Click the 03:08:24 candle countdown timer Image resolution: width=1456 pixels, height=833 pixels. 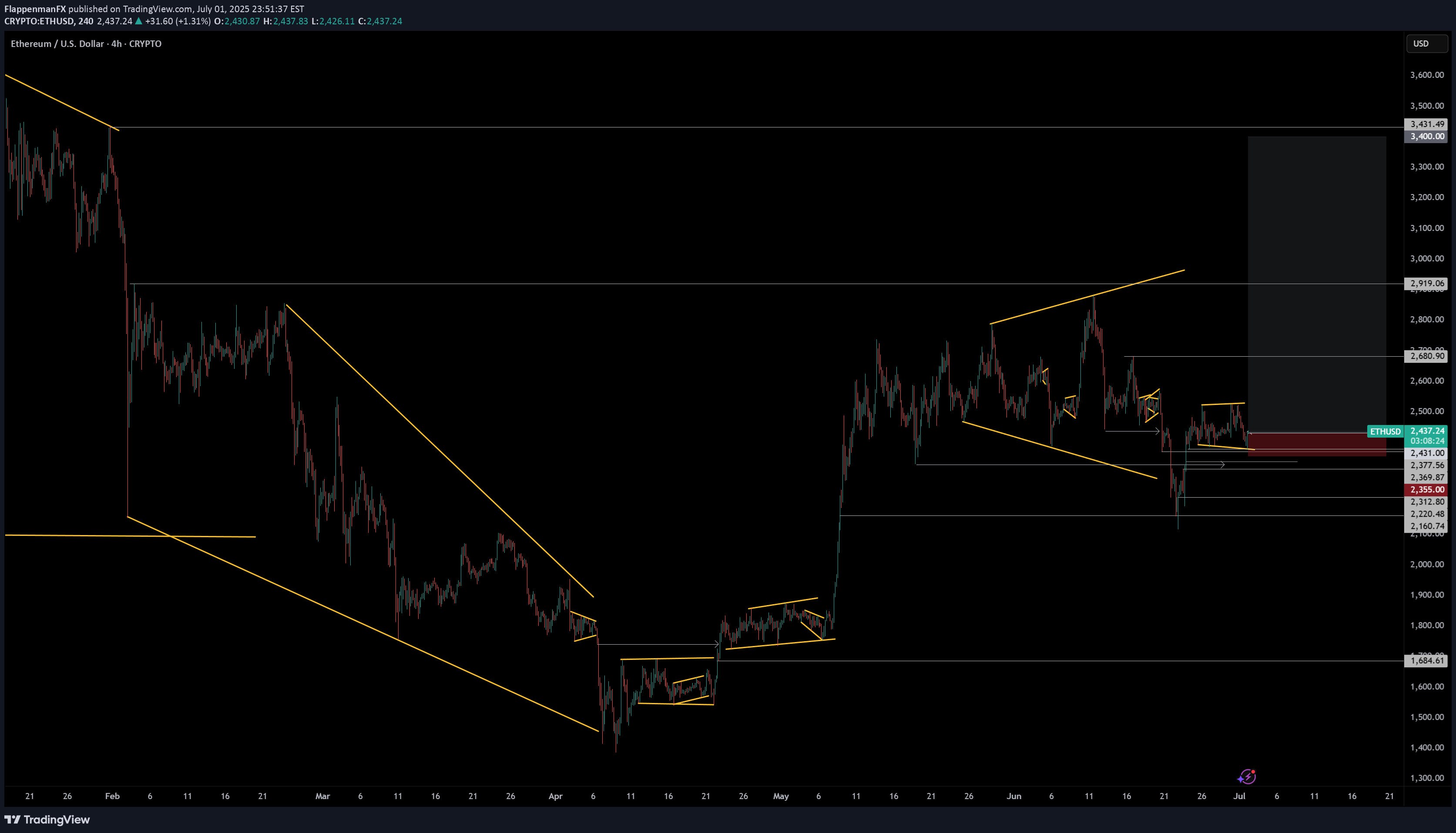tap(1427, 441)
